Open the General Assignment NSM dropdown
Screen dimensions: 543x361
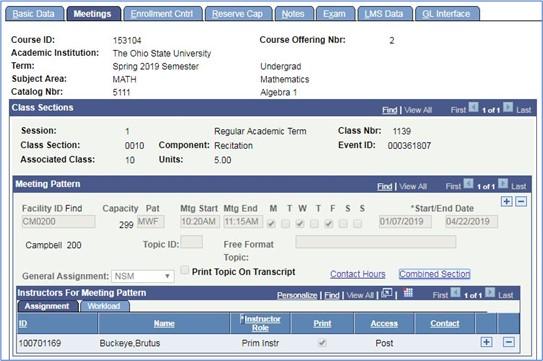coord(143,276)
